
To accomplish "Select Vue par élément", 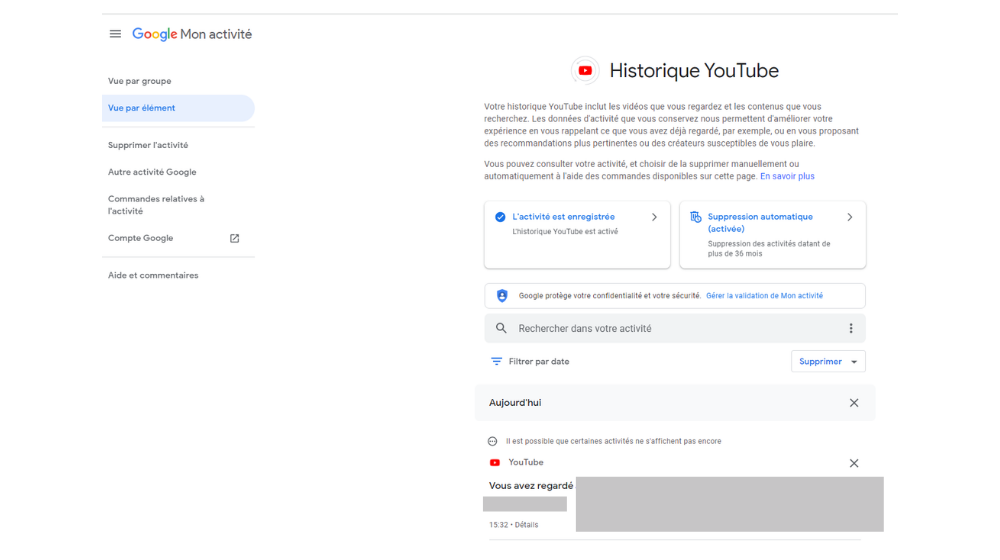I will click(178, 108).
